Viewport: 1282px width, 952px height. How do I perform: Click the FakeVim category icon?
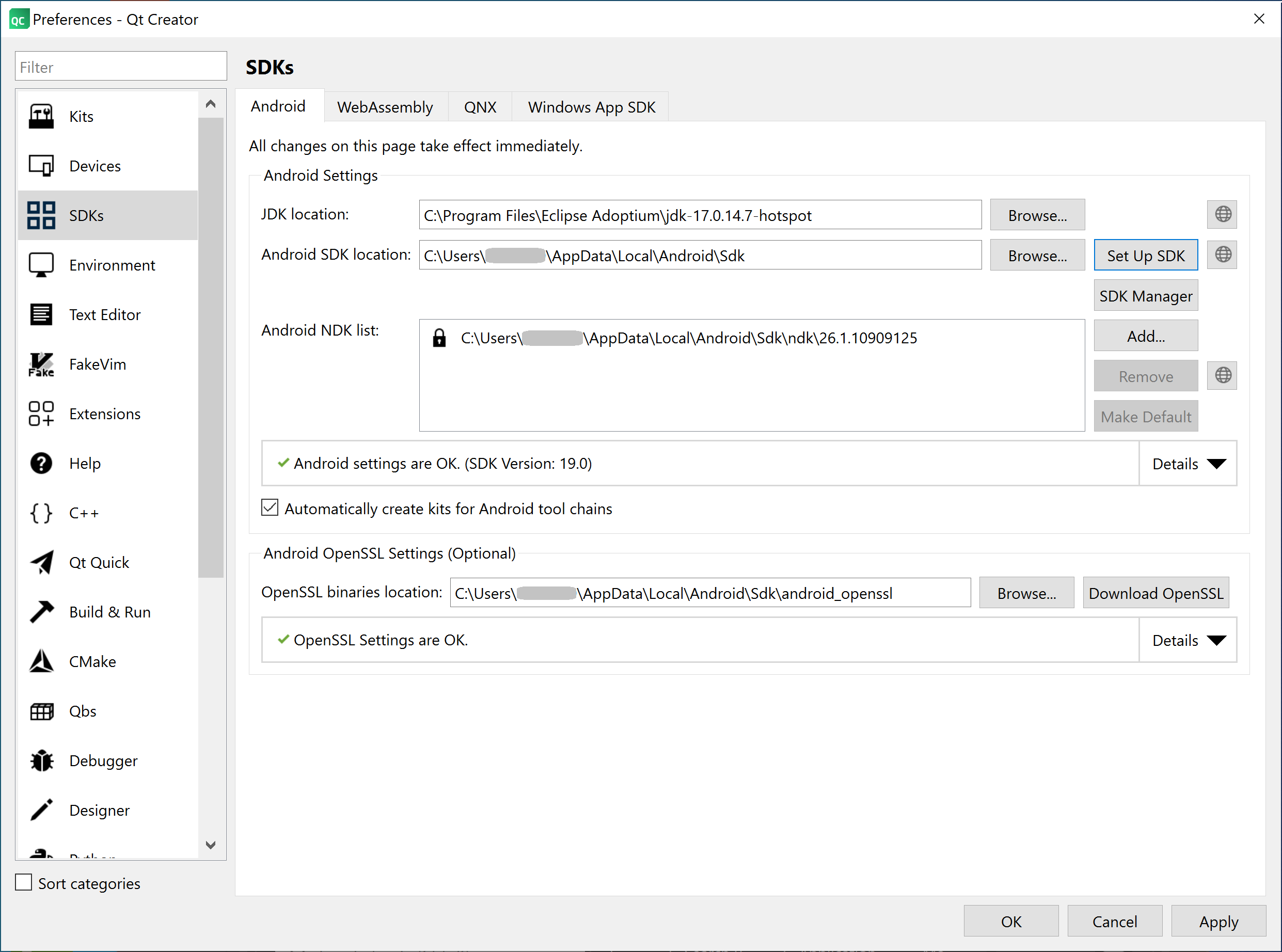(x=41, y=364)
